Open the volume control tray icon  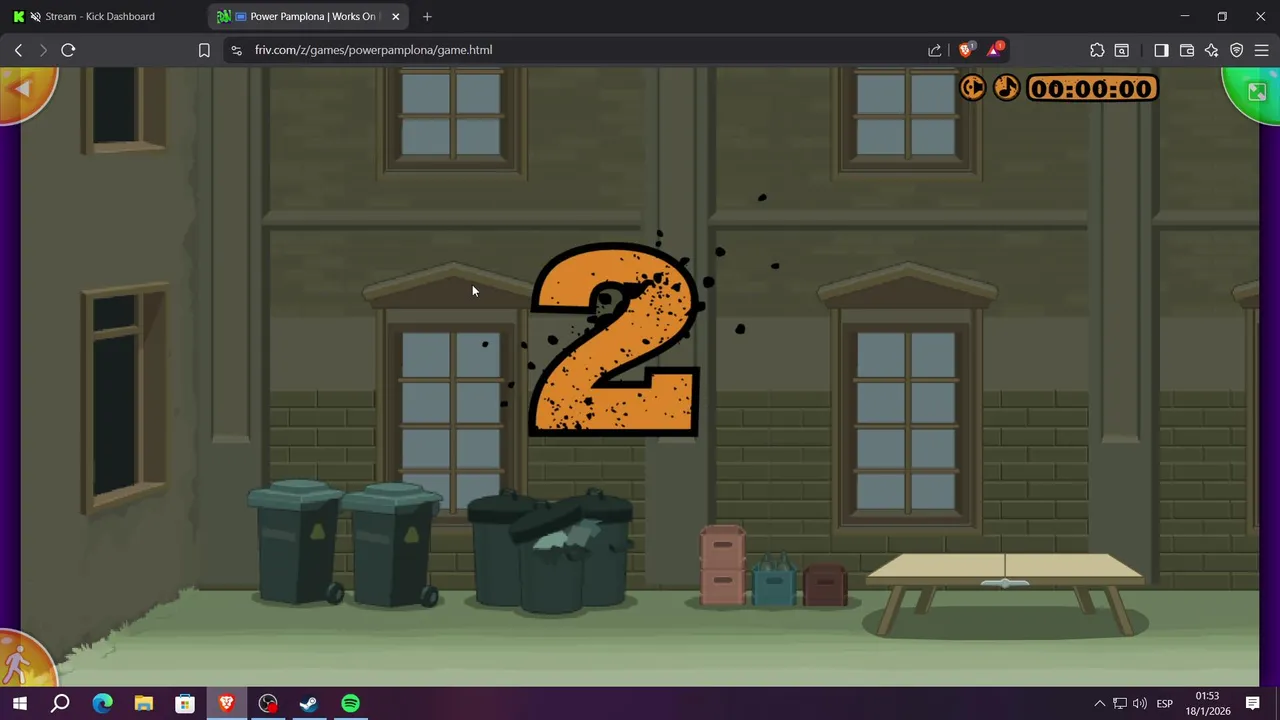pos(1140,704)
